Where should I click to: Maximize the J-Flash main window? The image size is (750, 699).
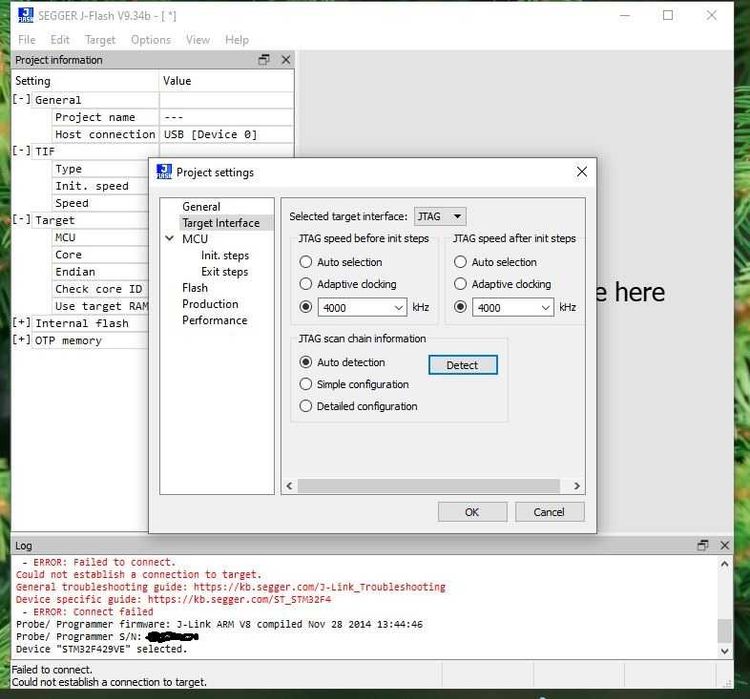click(x=668, y=15)
